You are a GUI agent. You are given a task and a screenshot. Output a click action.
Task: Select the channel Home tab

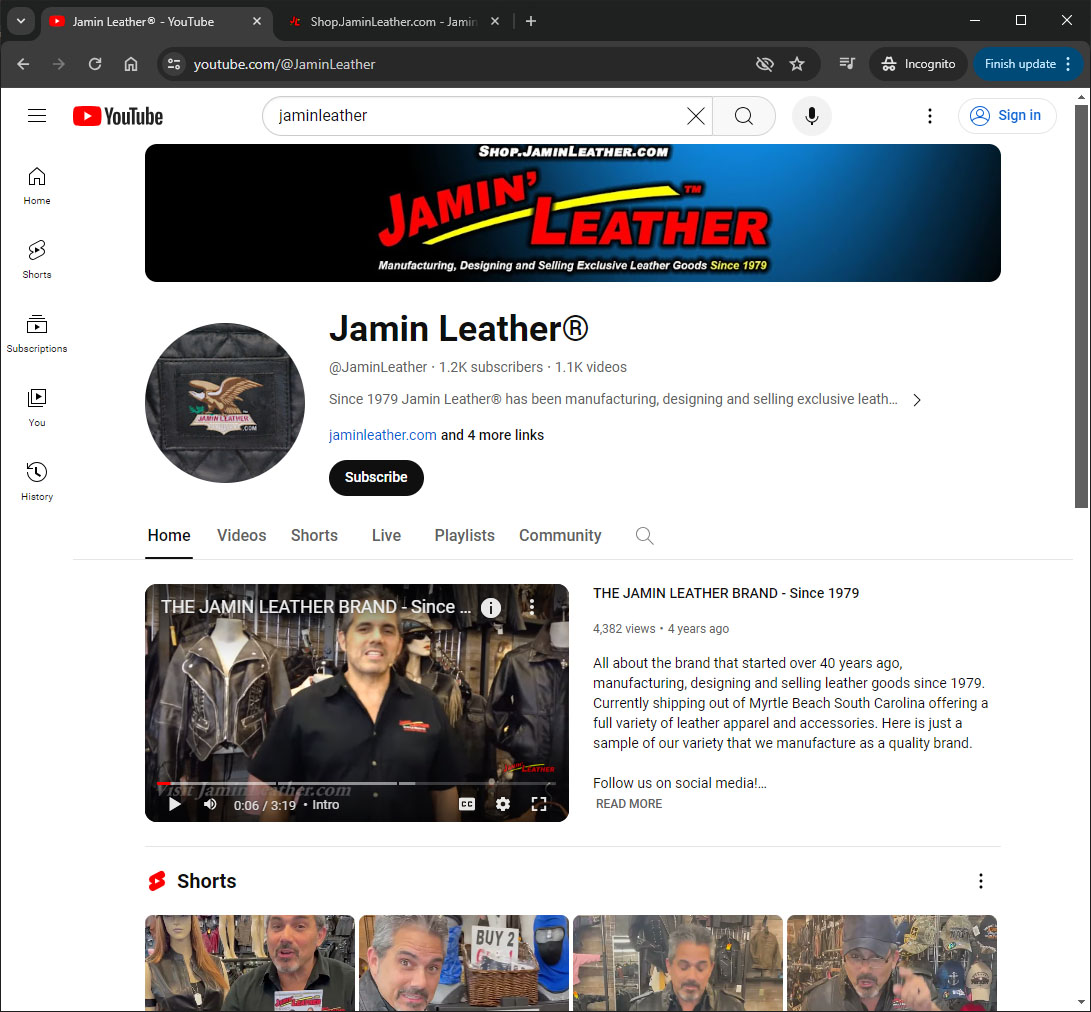168,535
